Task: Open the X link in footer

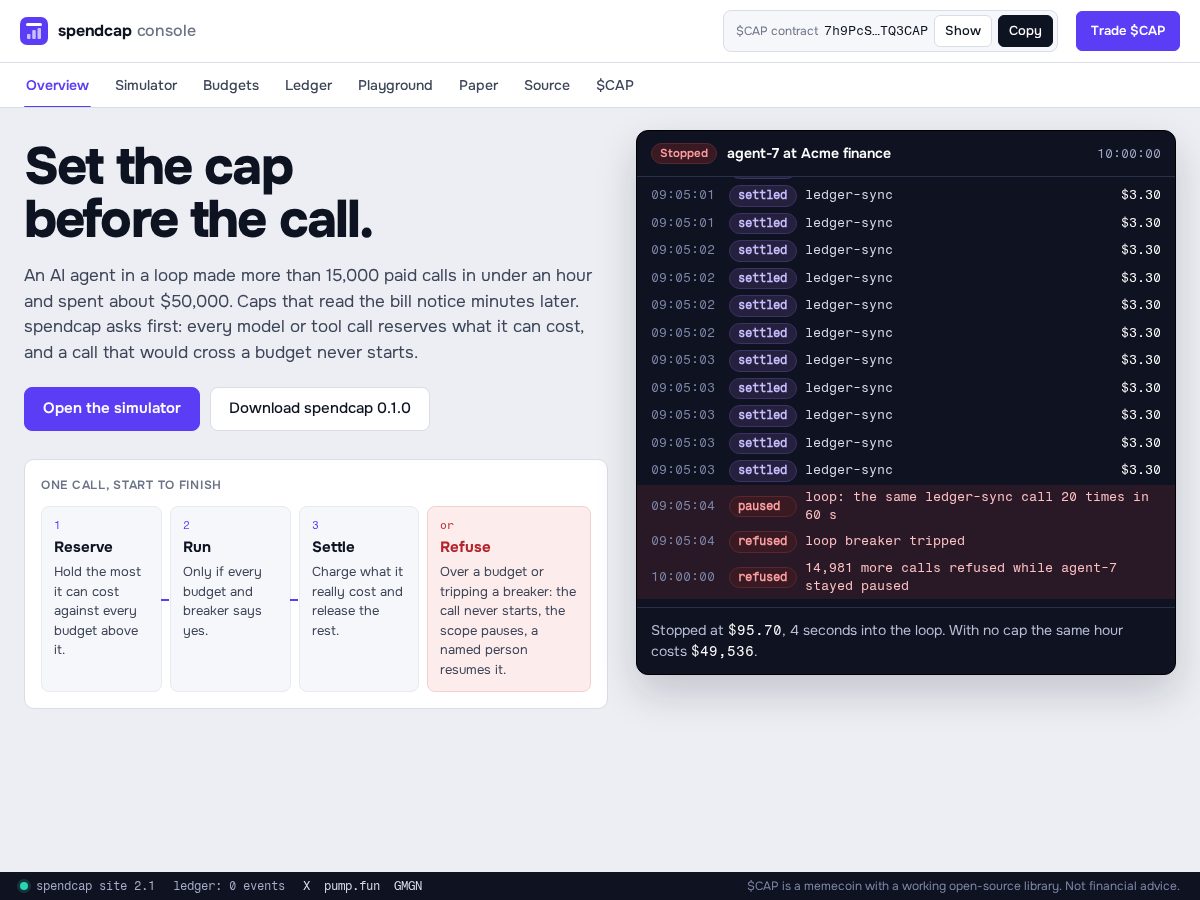Action: 307,886
